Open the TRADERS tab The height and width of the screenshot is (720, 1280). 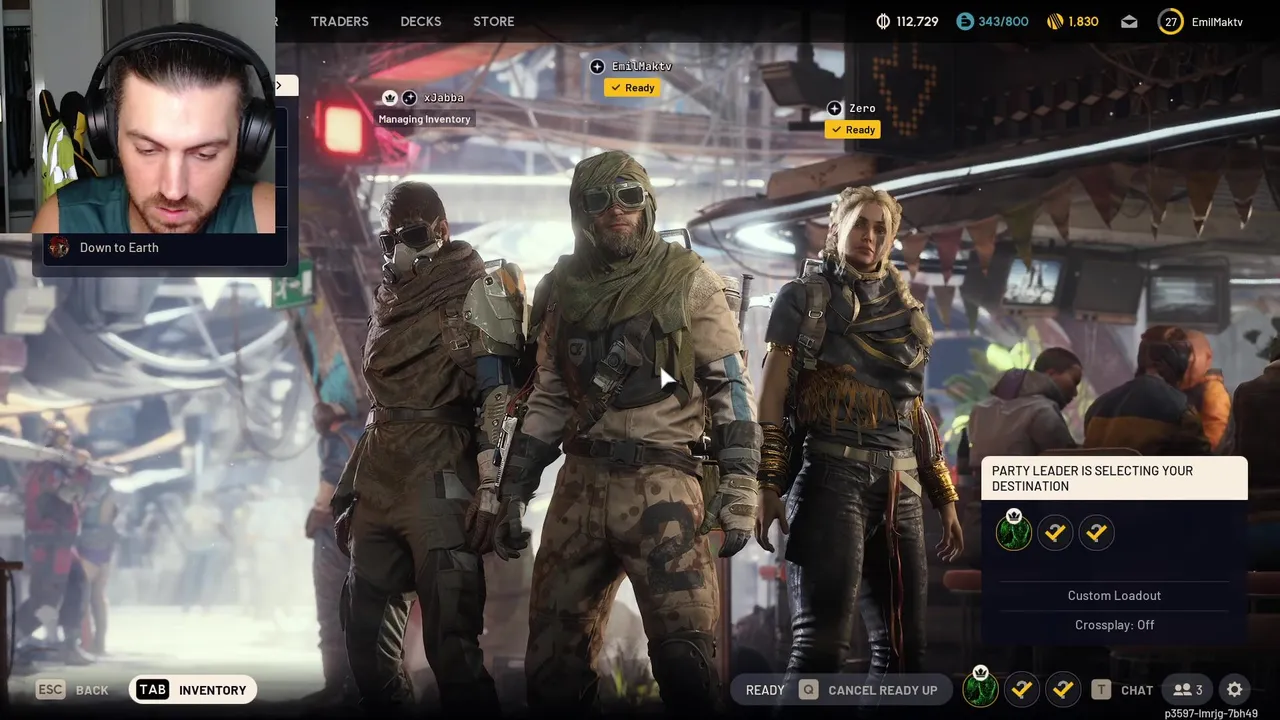pyautogui.click(x=339, y=21)
